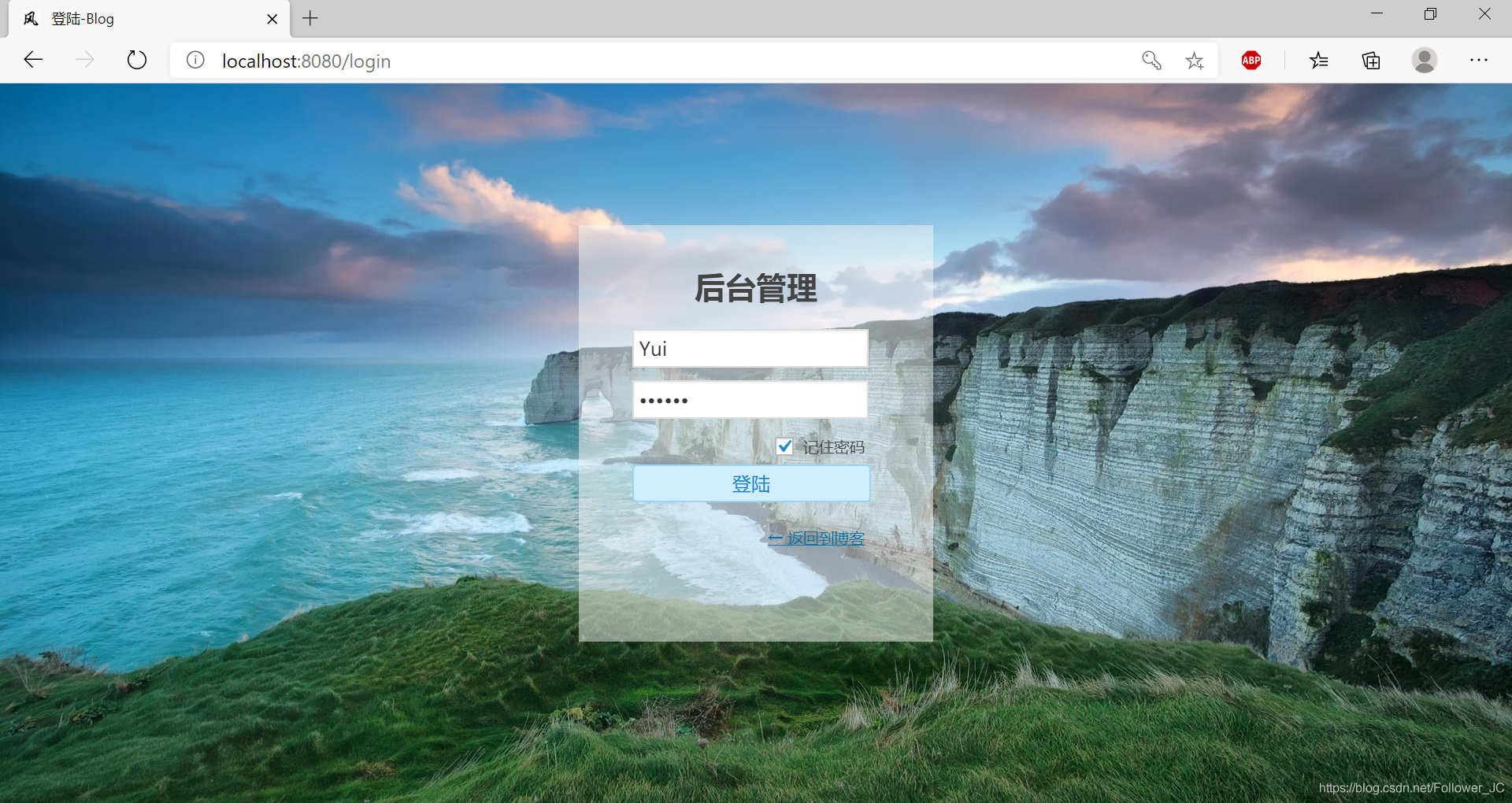The width and height of the screenshot is (1512, 803).
Task: Click the 后台管理 heading text
Action: coord(755,288)
